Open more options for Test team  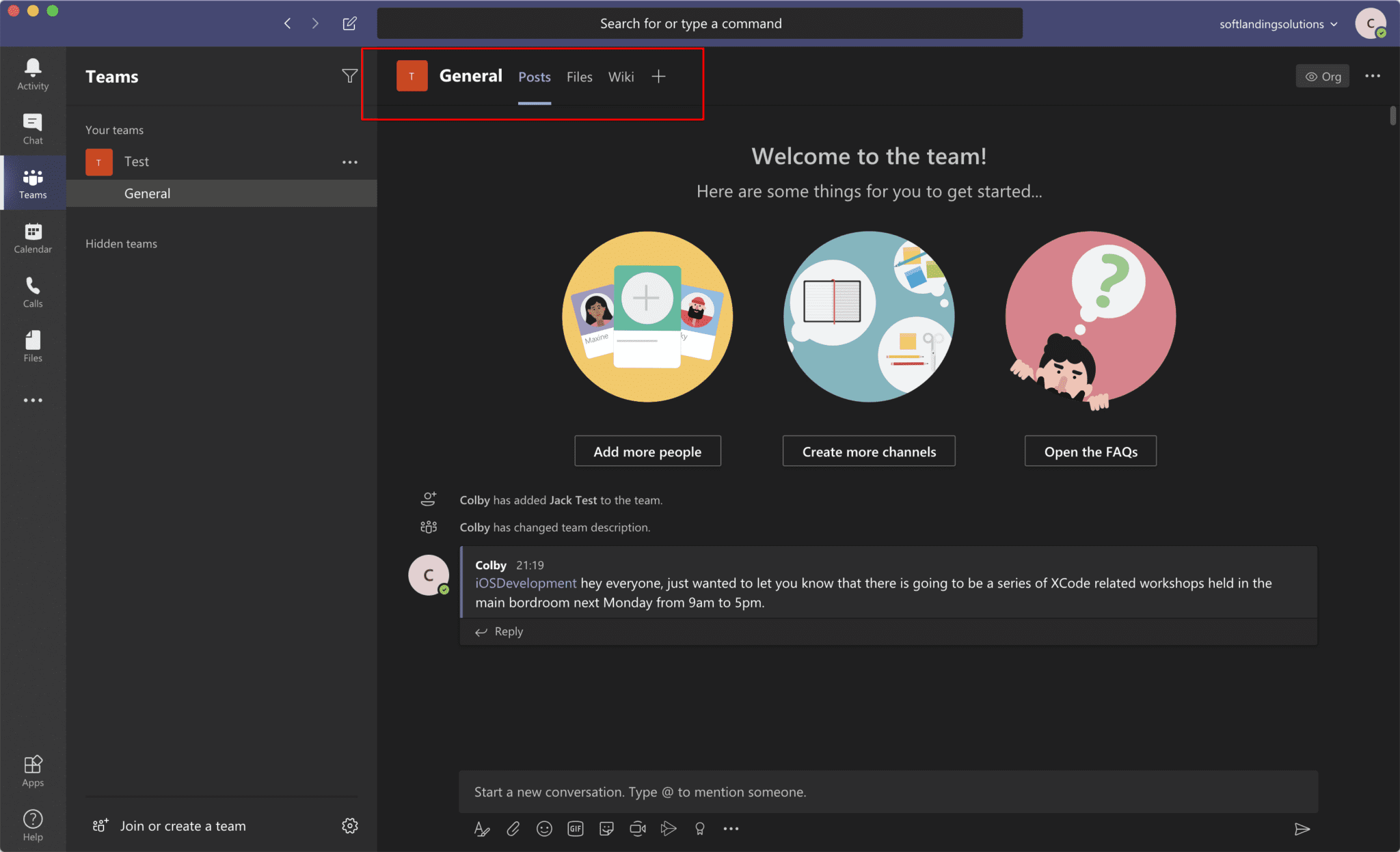(x=350, y=162)
